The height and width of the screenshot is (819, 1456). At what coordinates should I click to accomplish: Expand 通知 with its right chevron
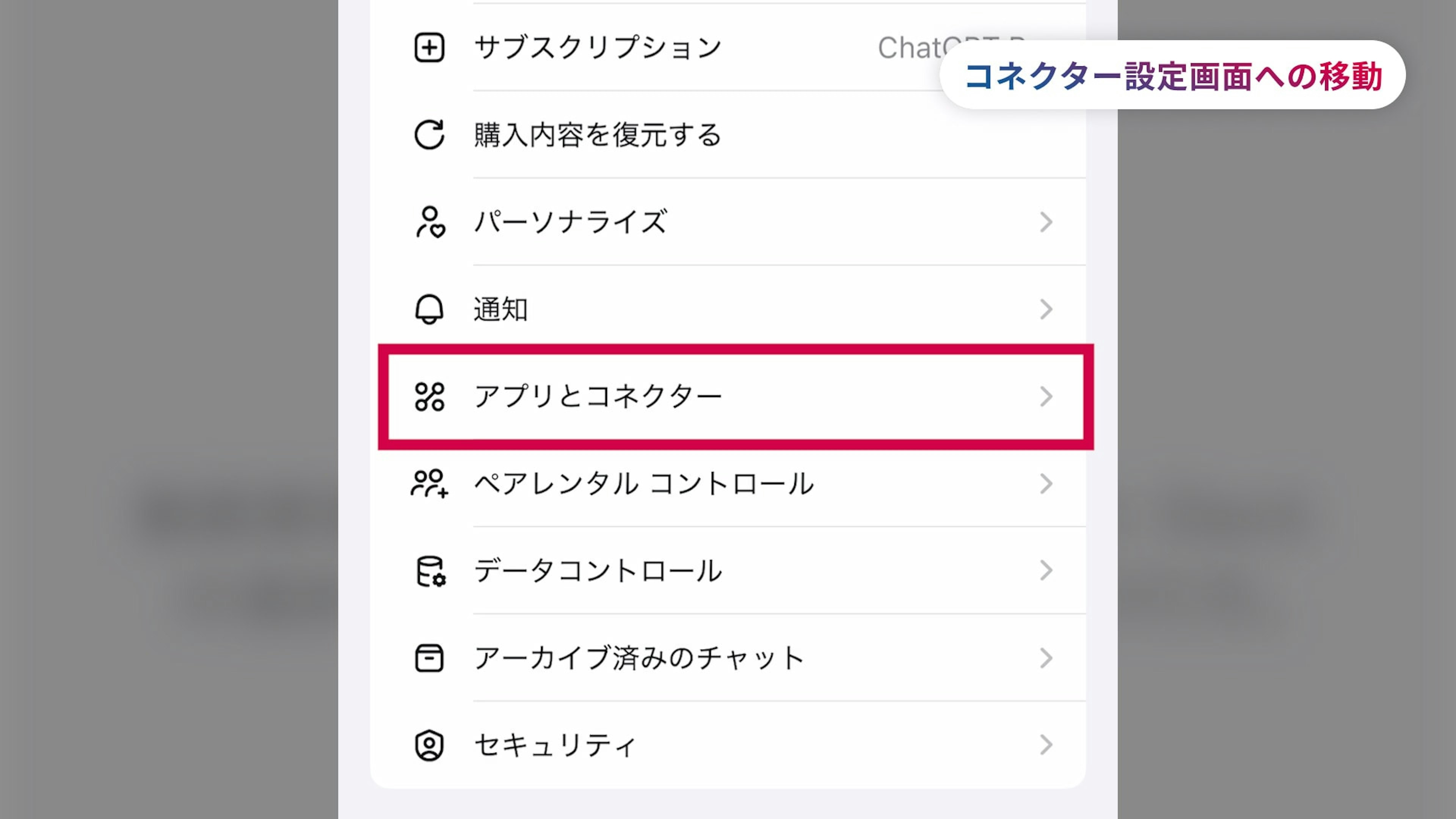[1046, 309]
